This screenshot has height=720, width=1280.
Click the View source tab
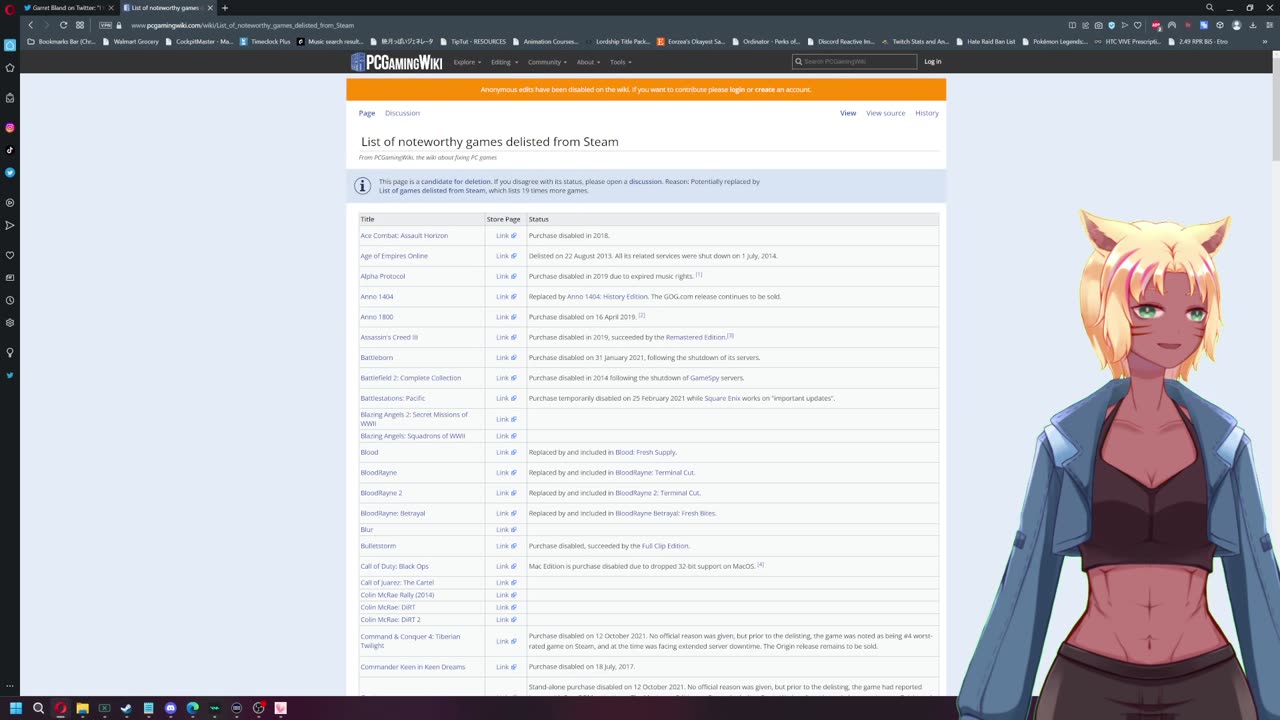pyautogui.click(x=885, y=113)
